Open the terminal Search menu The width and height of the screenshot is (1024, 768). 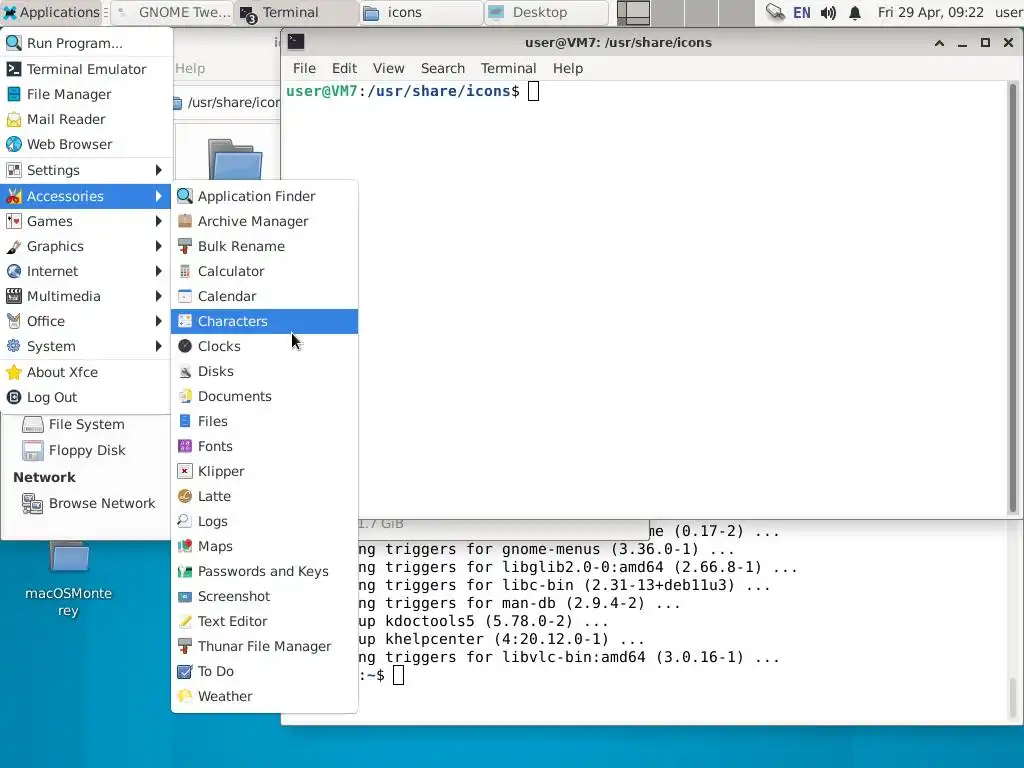coord(443,69)
